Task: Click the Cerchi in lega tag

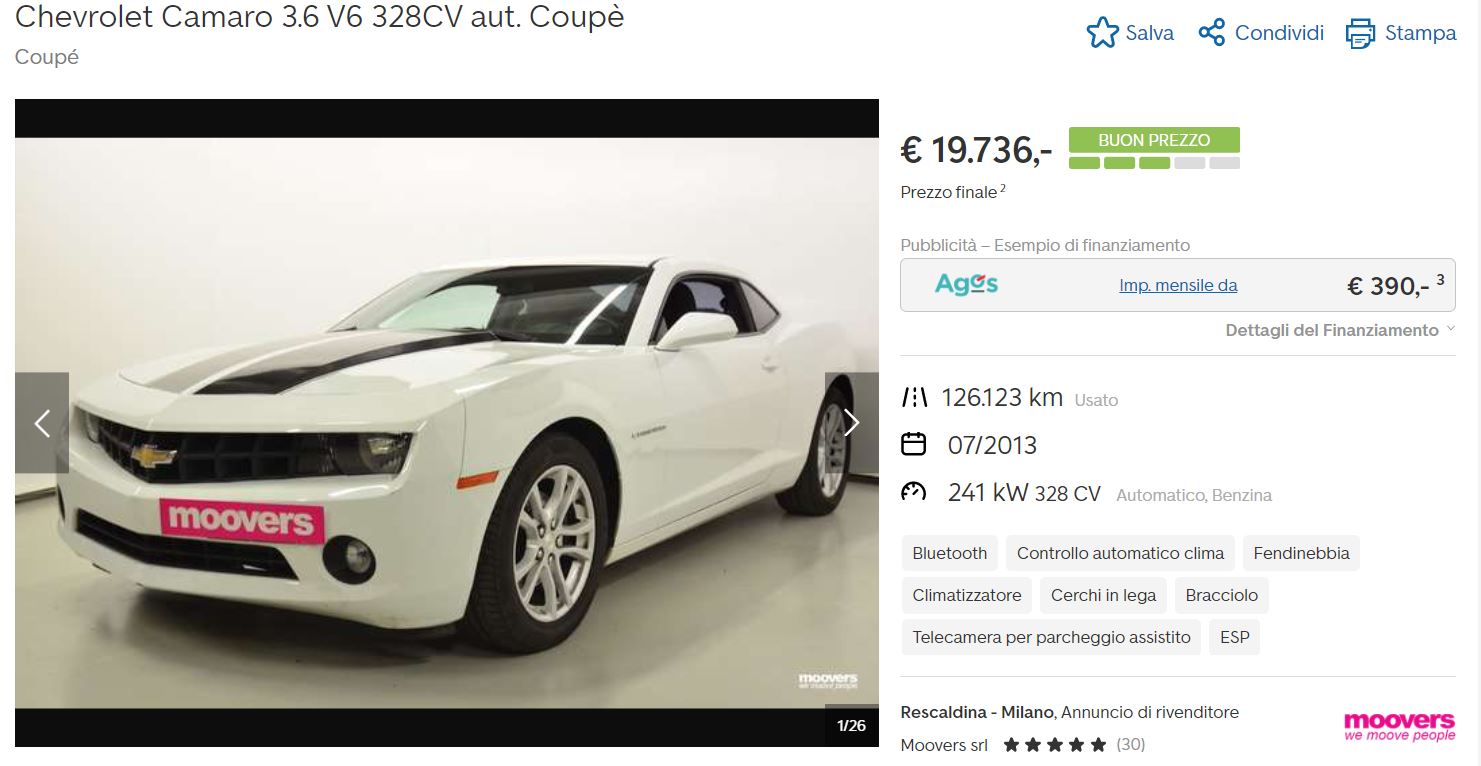Action: [1103, 595]
